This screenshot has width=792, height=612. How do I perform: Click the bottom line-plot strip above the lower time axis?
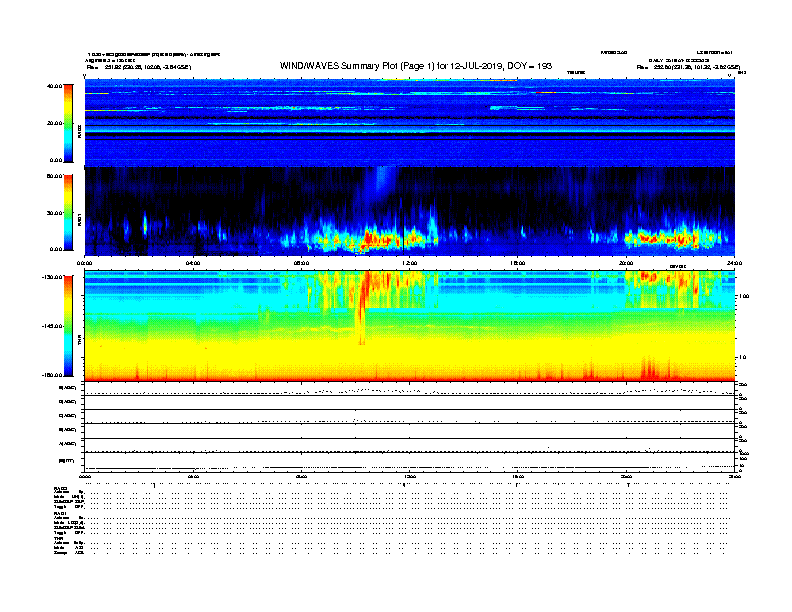point(410,462)
